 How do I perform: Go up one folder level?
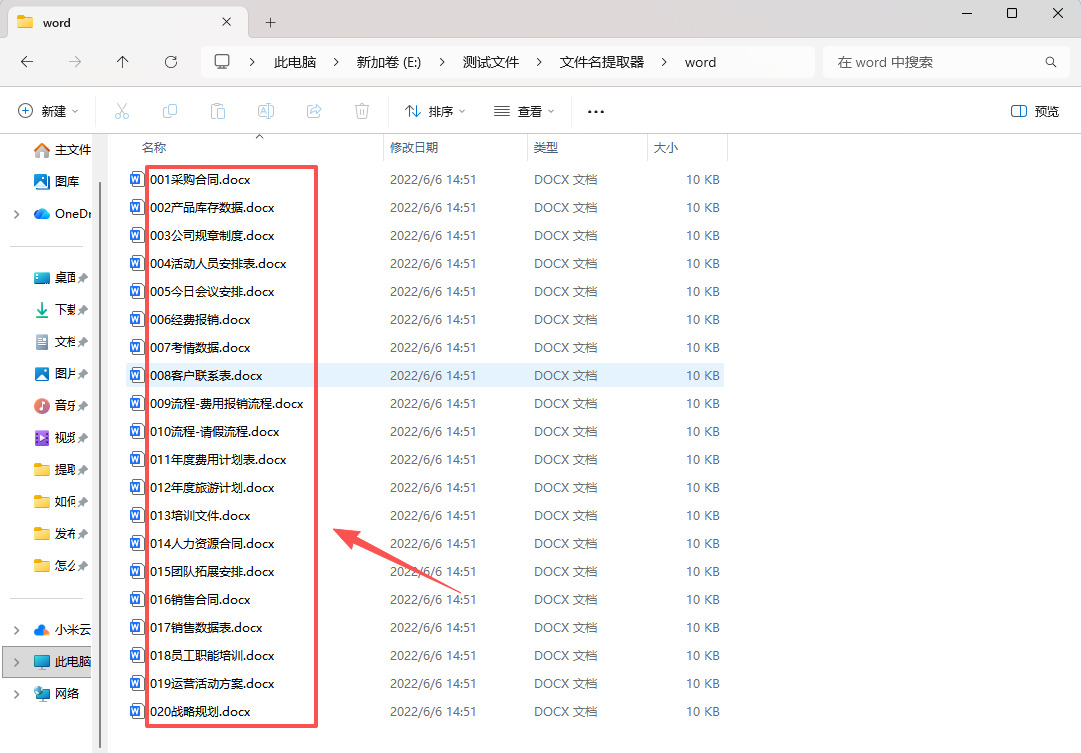(x=123, y=62)
